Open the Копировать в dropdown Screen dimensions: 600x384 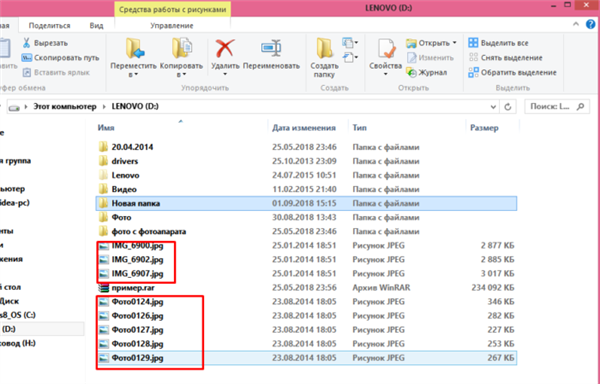(181, 57)
